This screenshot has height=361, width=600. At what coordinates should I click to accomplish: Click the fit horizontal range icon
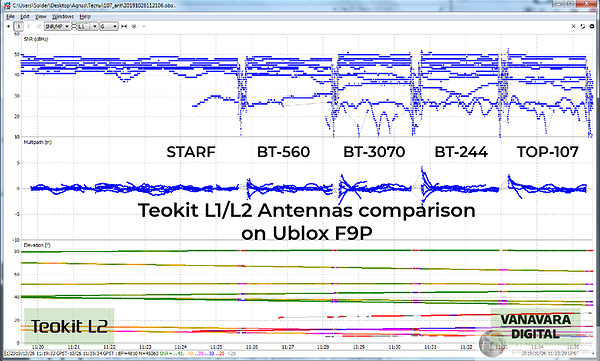pyautogui.click(x=124, y=26)
